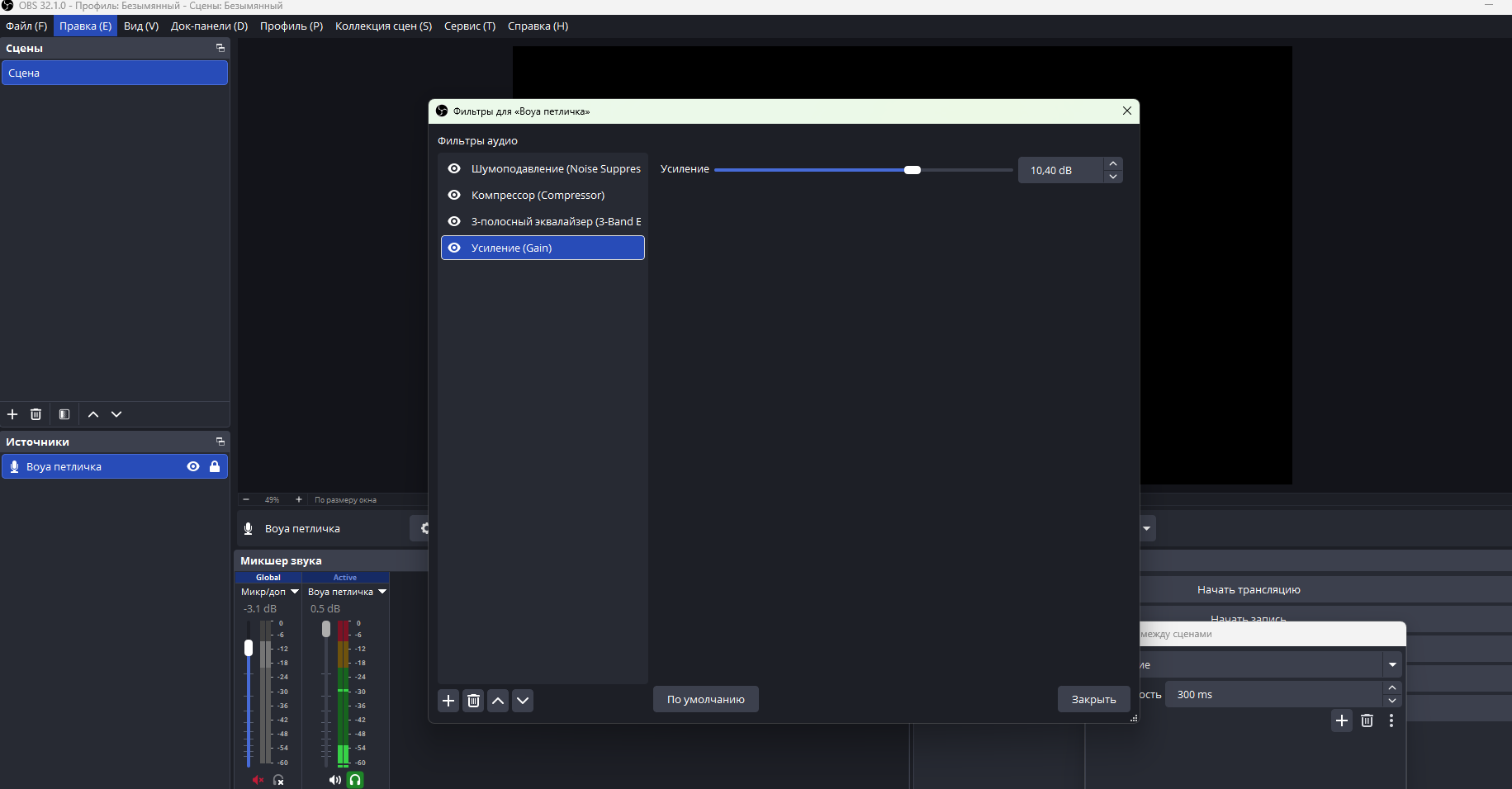Image resolution: width=1512 pixels, height=789 pixels.
Task: Reset the filter with По умолчанию
Action: (x=706, y=699)
